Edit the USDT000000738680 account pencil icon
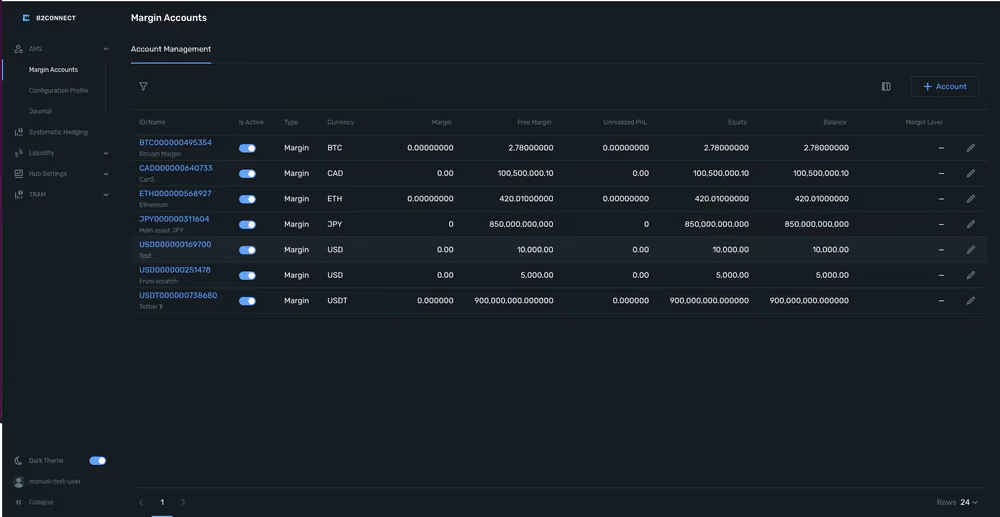This screenshot has height=517, width=1000. (x=971, y=301)
